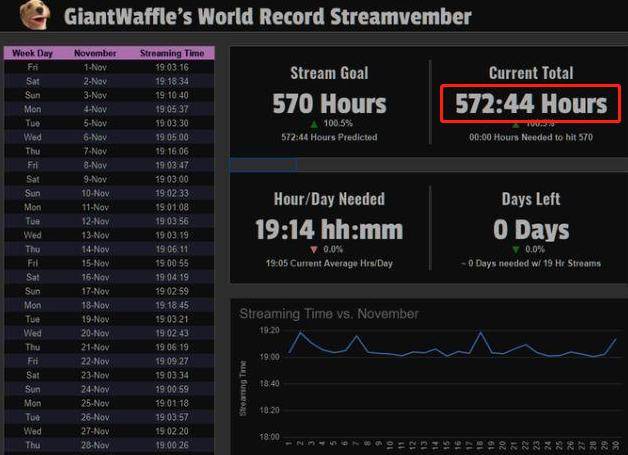Click the GiantWaffle's World Record Streamvember heading
The width and height of the screenshot is (628, 455).
pos(267,17)
